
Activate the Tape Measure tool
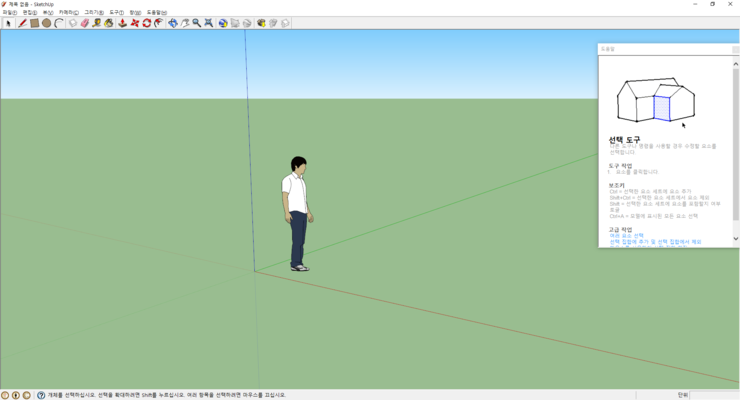click(97, 23)
